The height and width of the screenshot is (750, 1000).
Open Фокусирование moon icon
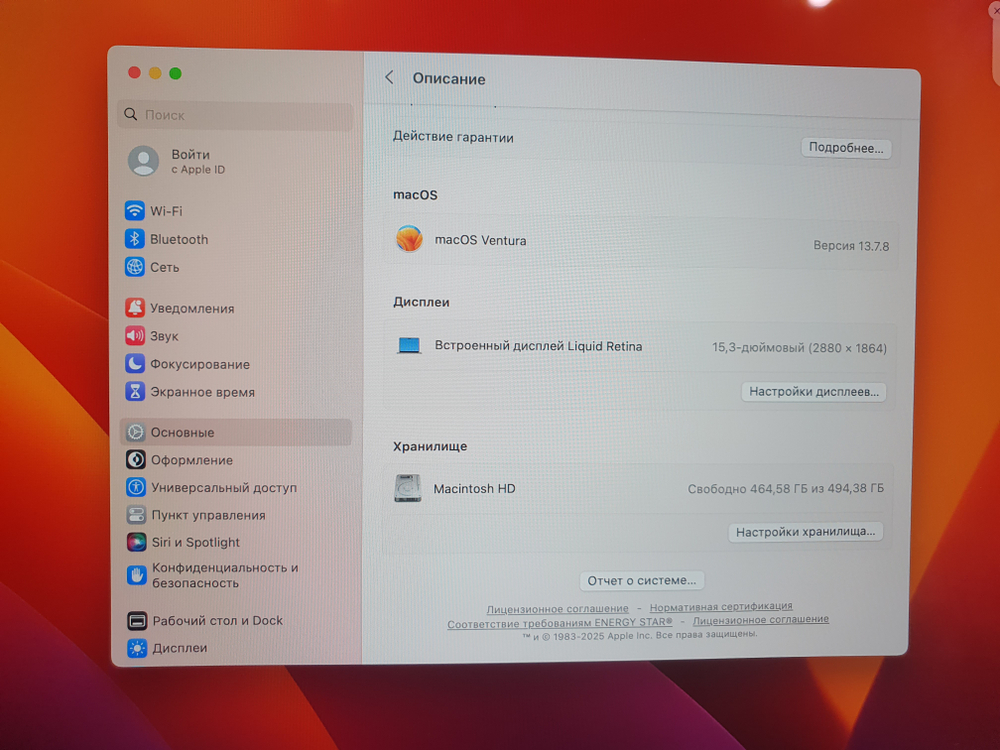pos(135,364)
